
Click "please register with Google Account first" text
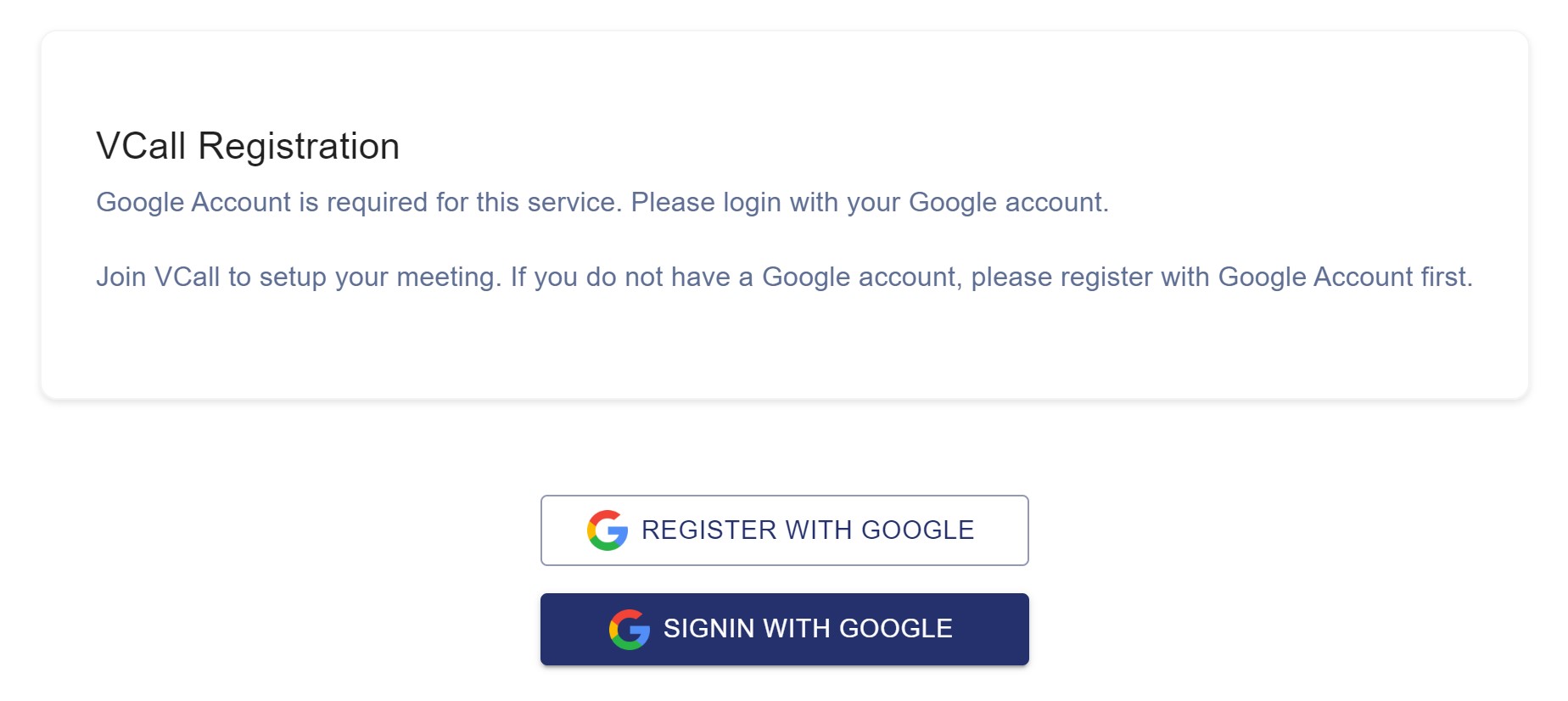pyautogui.click(x=1222, y=277)
